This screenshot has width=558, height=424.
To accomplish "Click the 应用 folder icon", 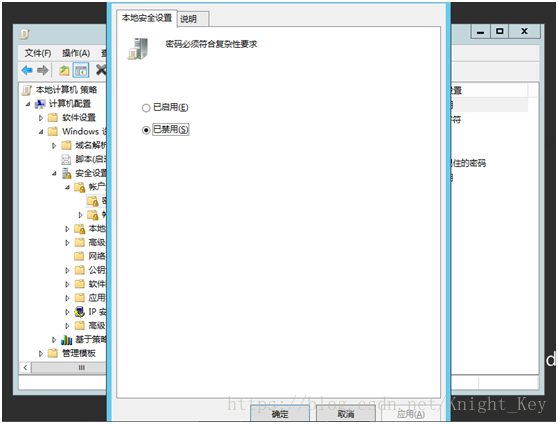I will pos(79,298).
